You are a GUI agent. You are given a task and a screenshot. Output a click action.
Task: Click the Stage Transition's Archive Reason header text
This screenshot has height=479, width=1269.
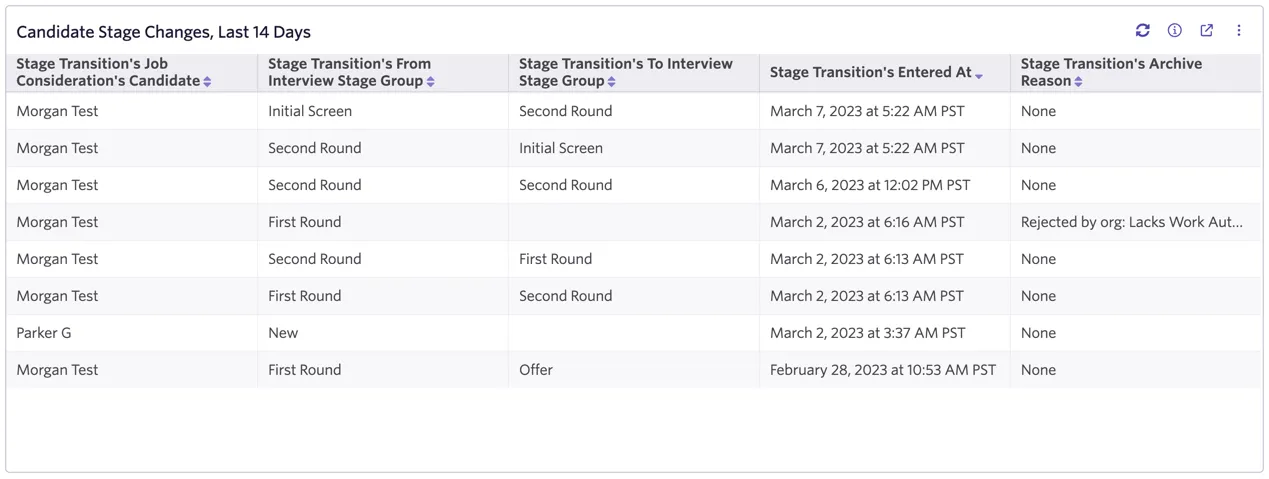coord(1111,72)
